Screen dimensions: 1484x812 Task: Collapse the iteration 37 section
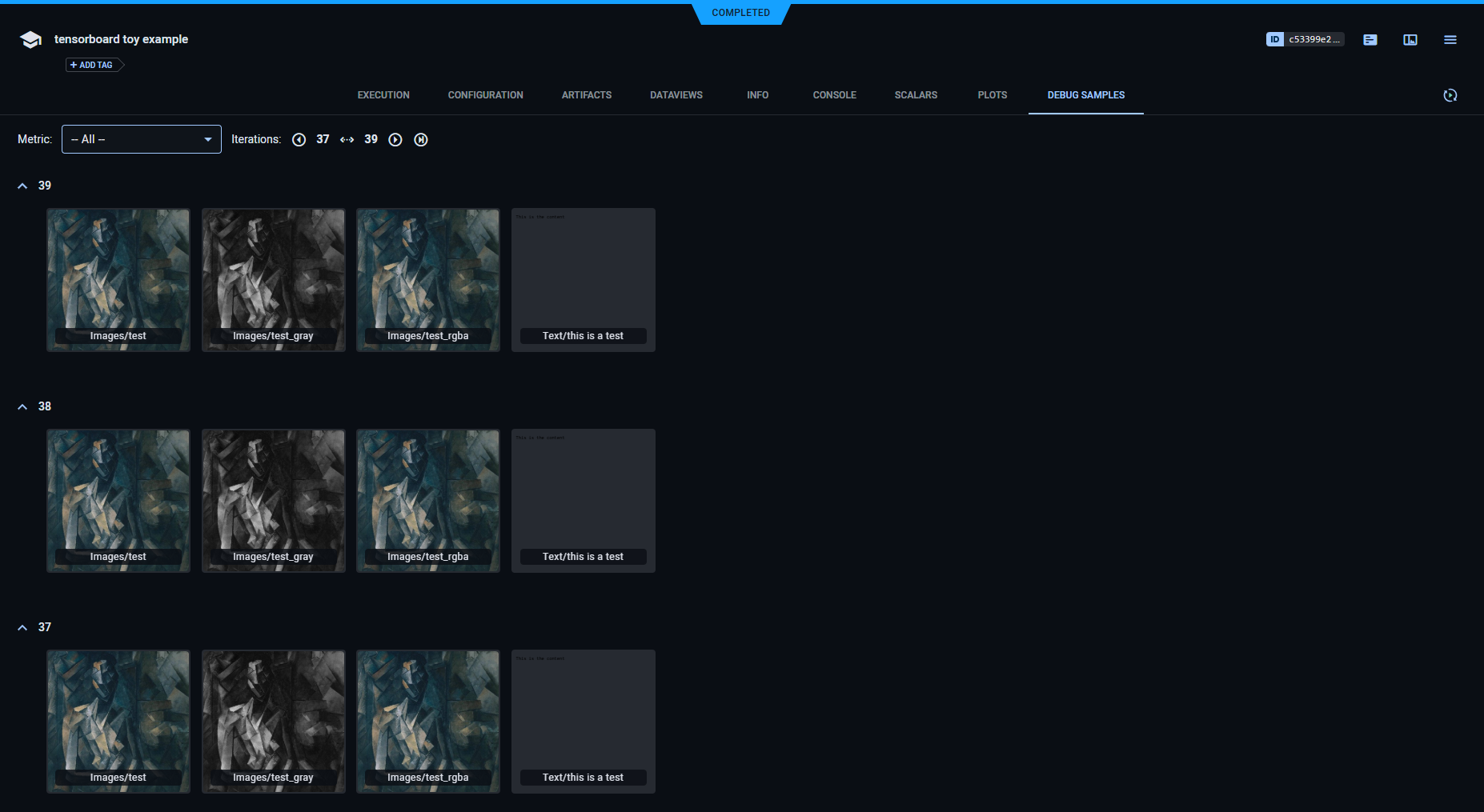pyautogui.click(x=22, y=627)
